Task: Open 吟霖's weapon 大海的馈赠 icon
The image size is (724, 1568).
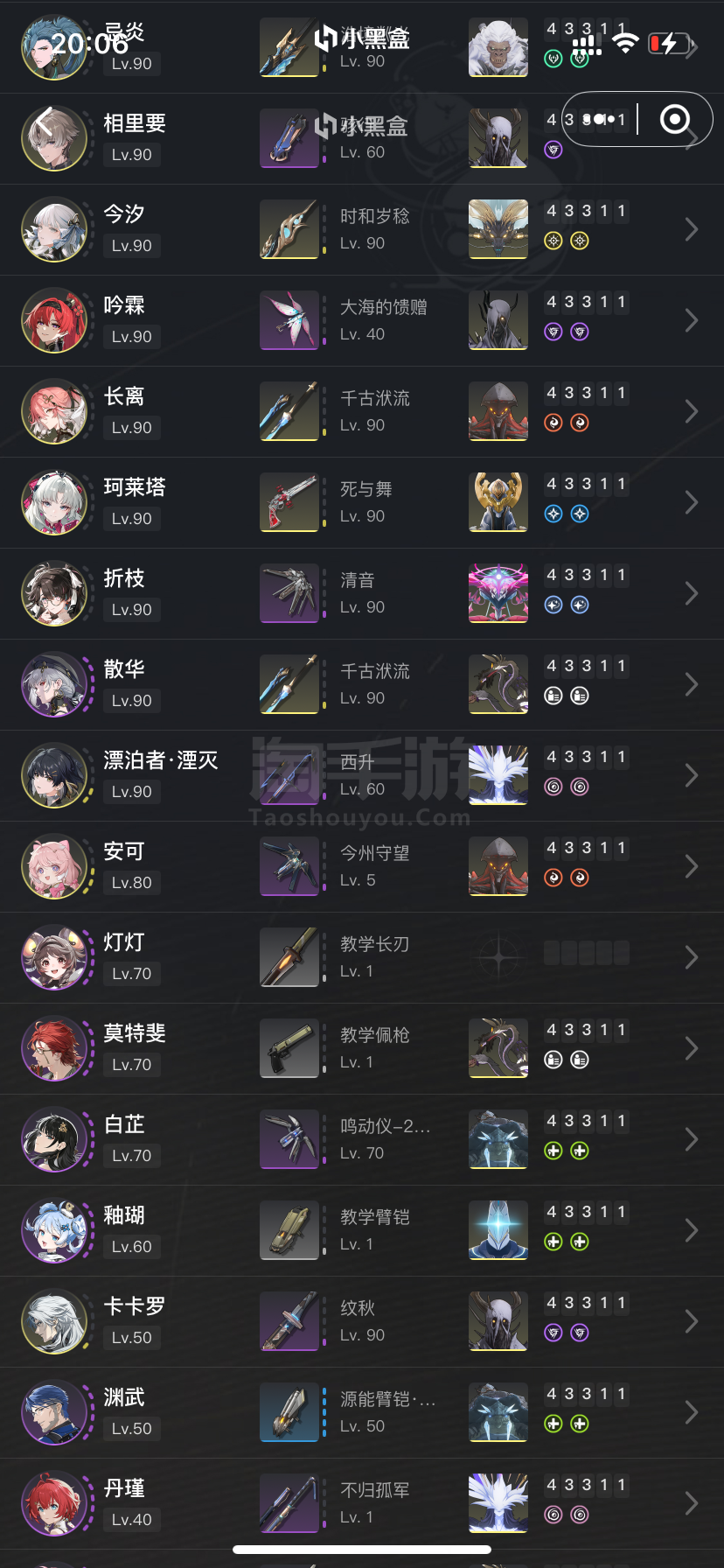Action: (x=289, y=320)
